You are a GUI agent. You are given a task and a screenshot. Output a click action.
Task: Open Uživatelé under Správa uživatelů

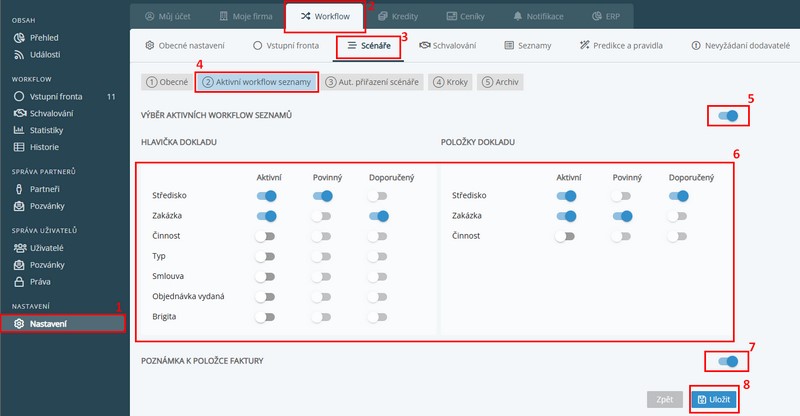[48, 249]
